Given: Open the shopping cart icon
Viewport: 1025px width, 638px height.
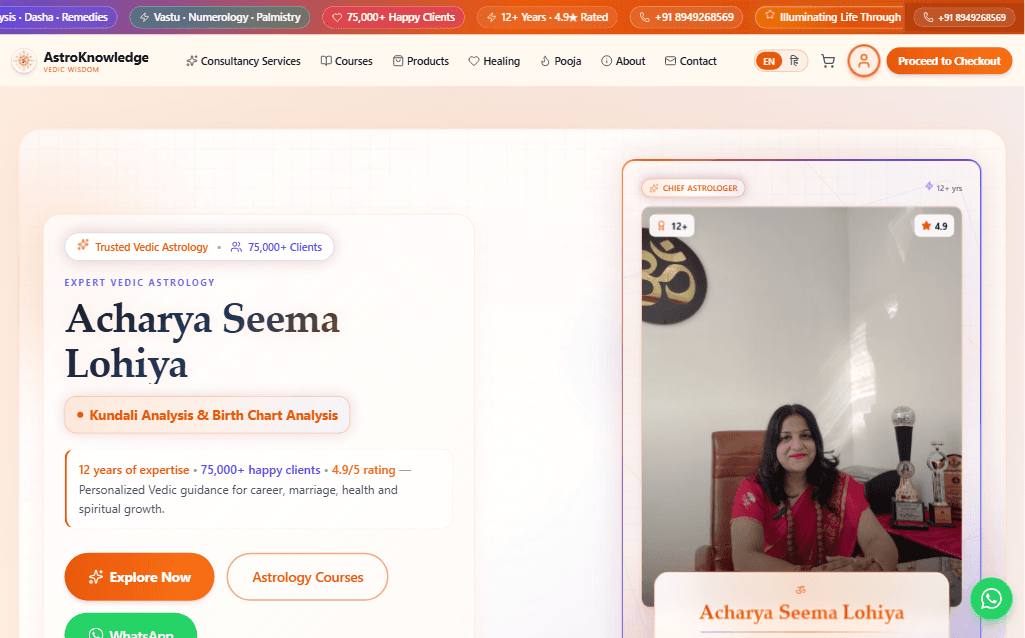Looking at the screenshot, I should click(828, 61).
